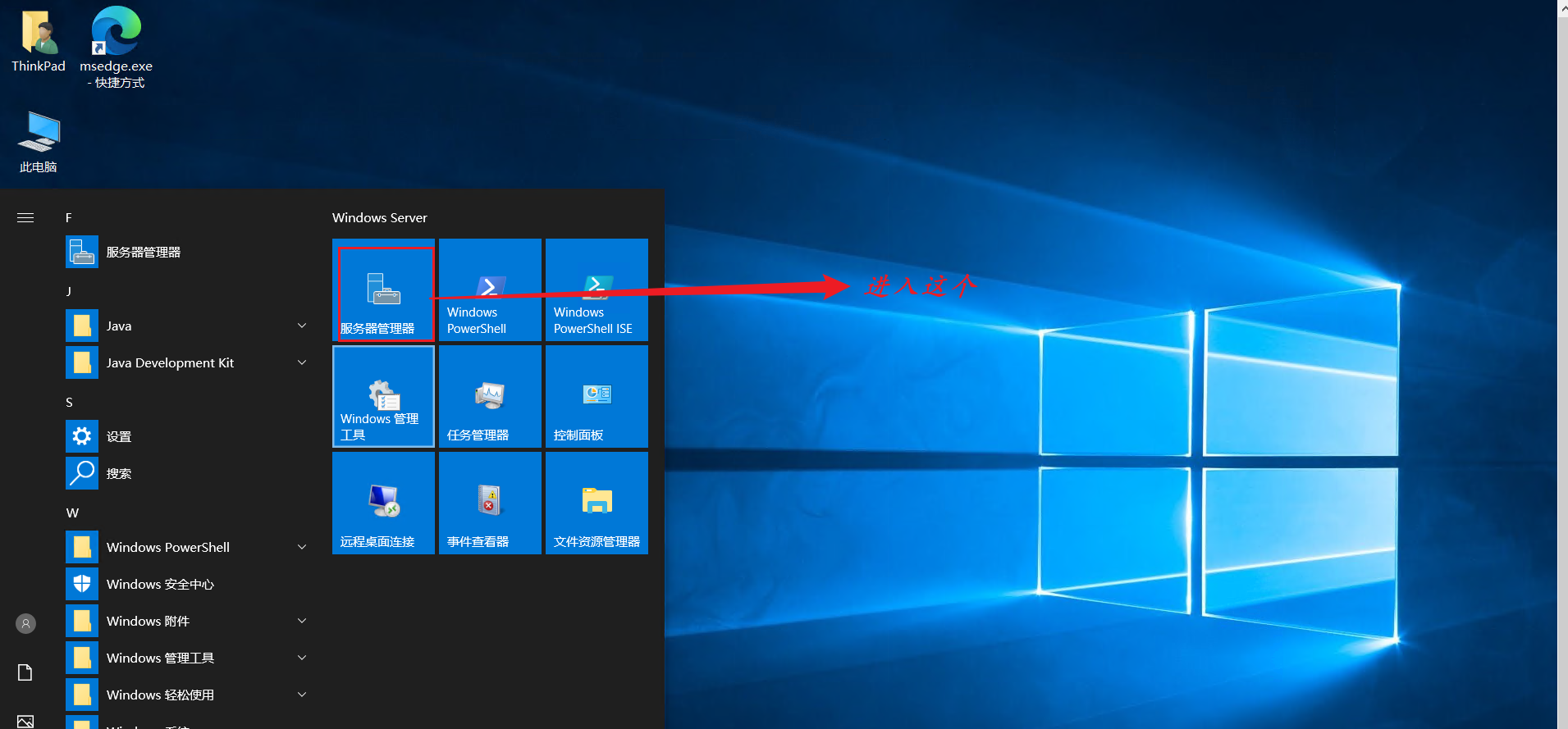Open the 任务管理器 tile
Viewport: 1568px width, 729px height.
tap(490, 396)
